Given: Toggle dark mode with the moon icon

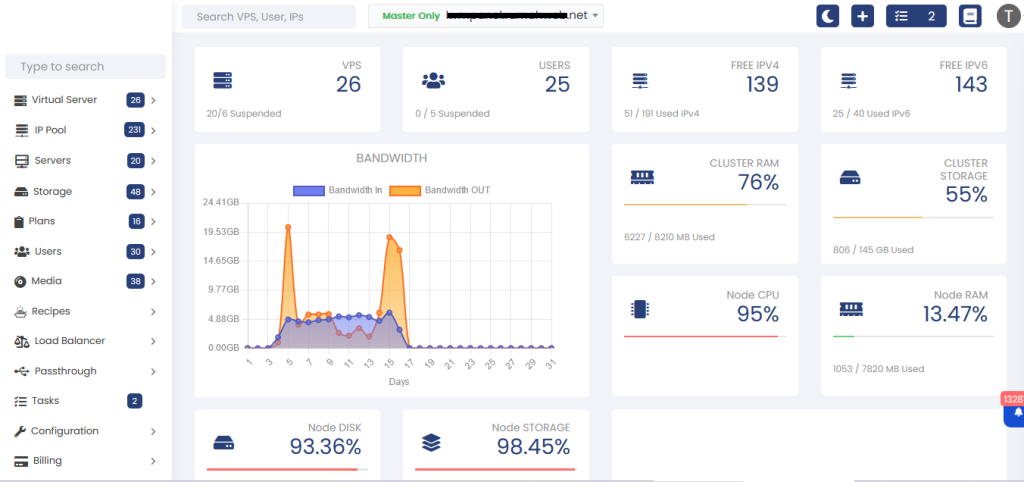Looking at the screenshot, I should click(x=828, y=16).
